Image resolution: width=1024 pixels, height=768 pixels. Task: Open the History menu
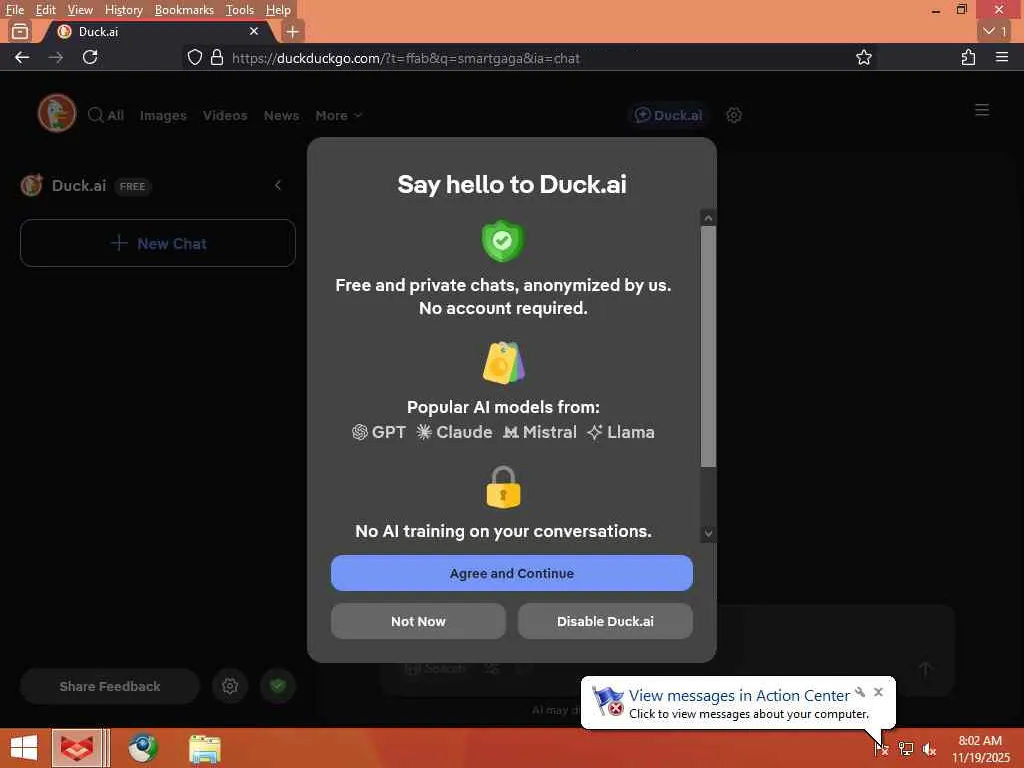coord(123,10)
